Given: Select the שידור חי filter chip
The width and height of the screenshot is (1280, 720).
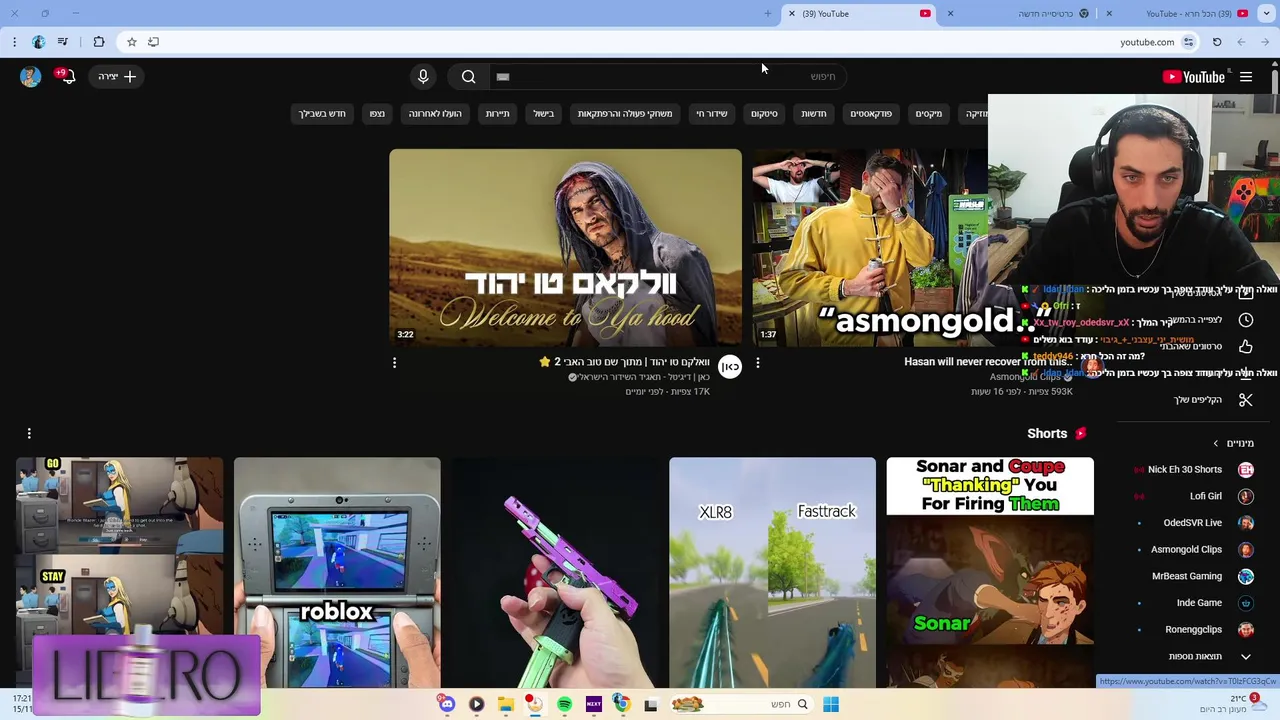Looking at the screenshot, I should coord(712,114).
